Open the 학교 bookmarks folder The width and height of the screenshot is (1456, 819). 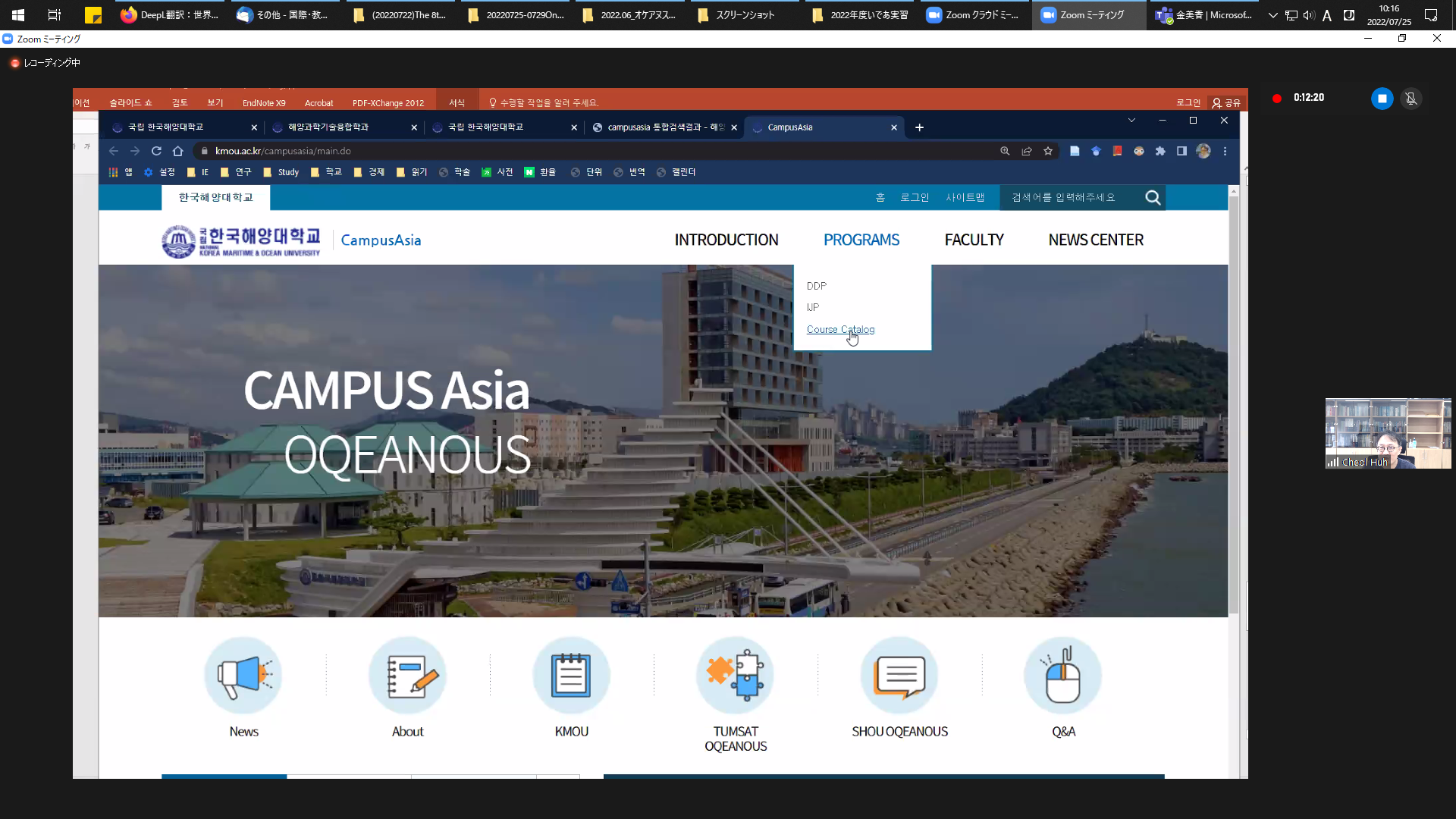[x=326, y=172]
